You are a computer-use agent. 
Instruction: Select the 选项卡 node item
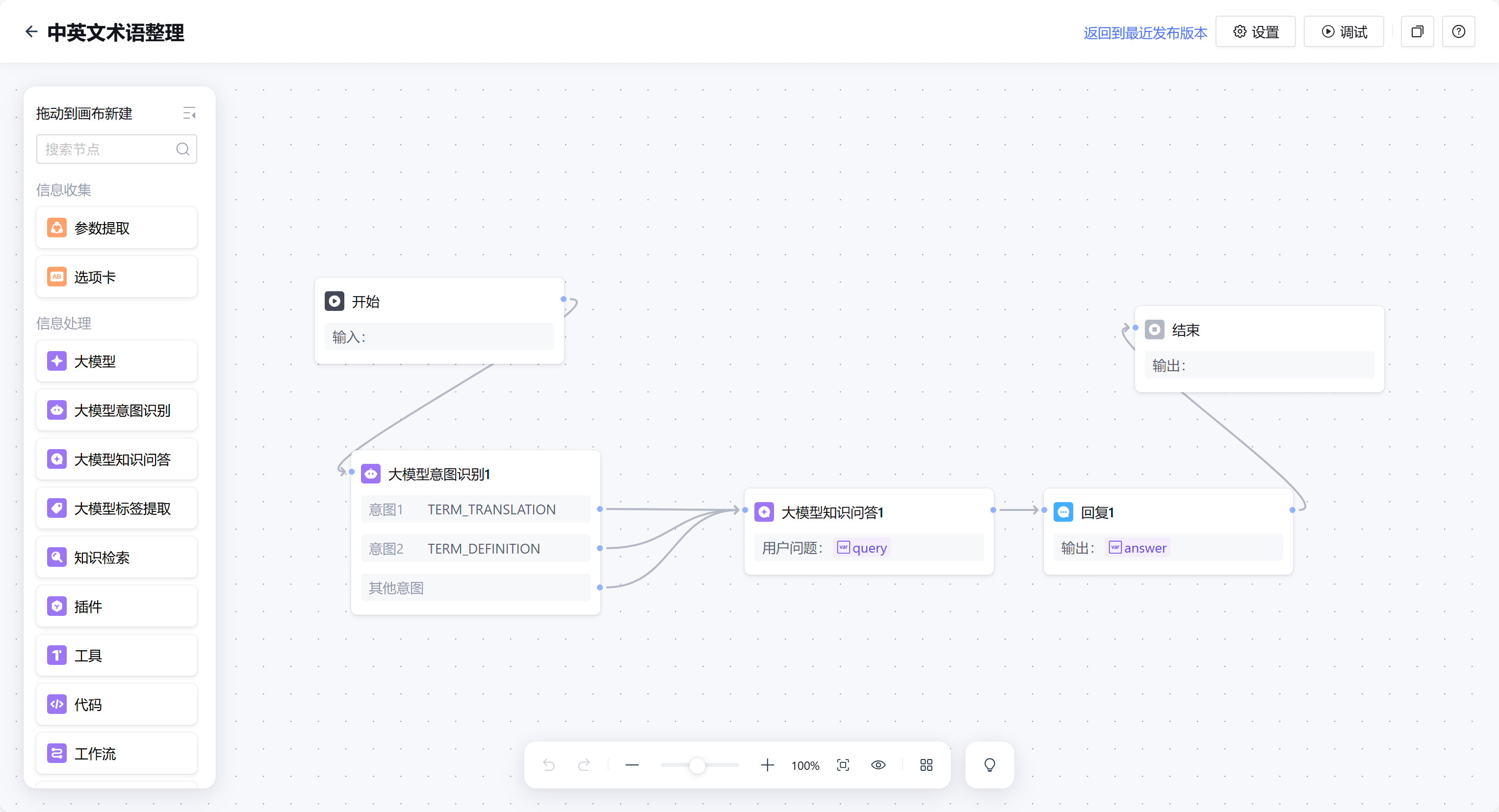116,277
